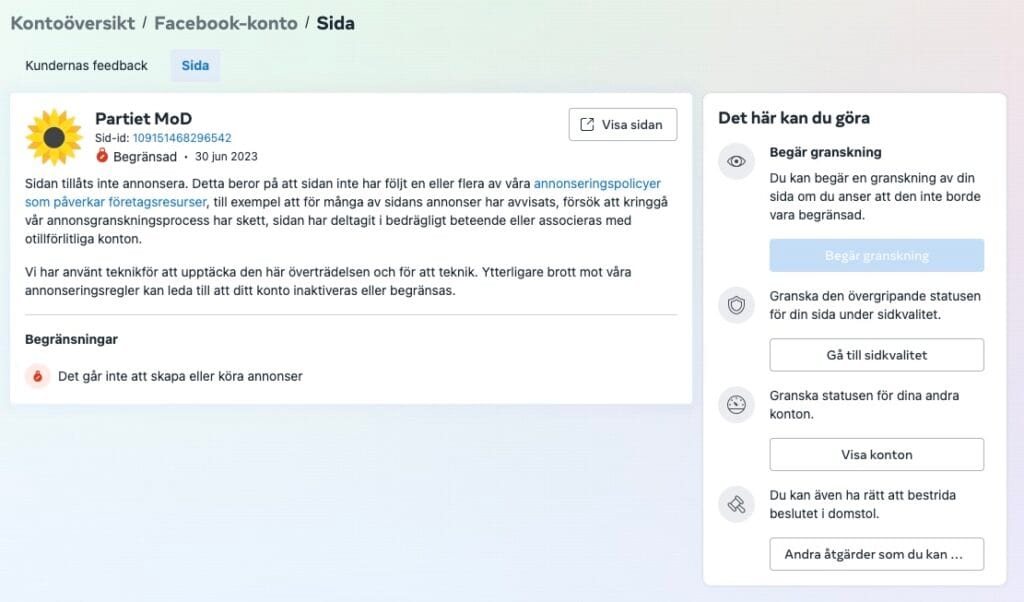This screenshot has height=602, width=1024.
Task: Switch to the Kundernas feedback tab
Action: 85,65
